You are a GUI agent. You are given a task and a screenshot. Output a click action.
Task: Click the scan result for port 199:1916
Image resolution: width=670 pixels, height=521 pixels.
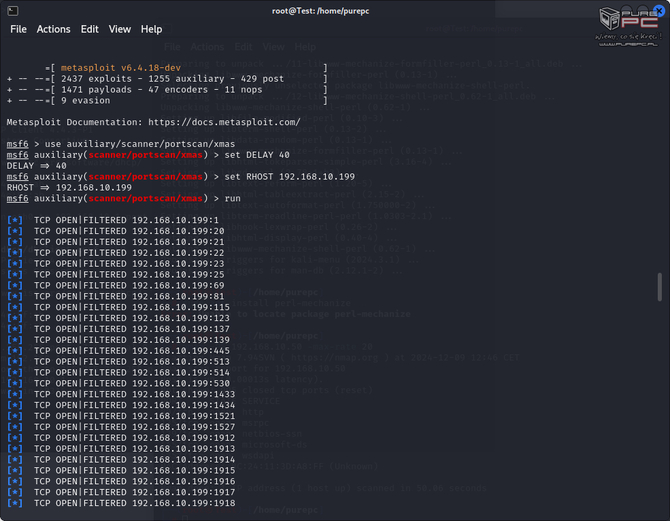pos(121,482)
